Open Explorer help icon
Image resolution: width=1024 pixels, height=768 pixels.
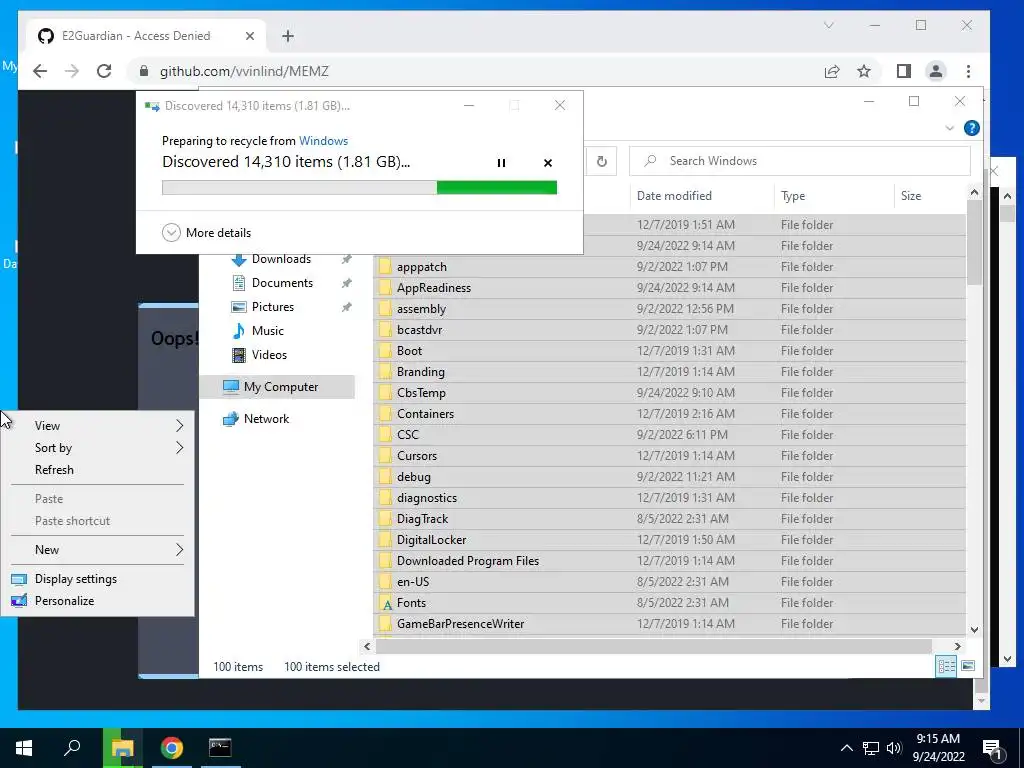pos(972,128)
